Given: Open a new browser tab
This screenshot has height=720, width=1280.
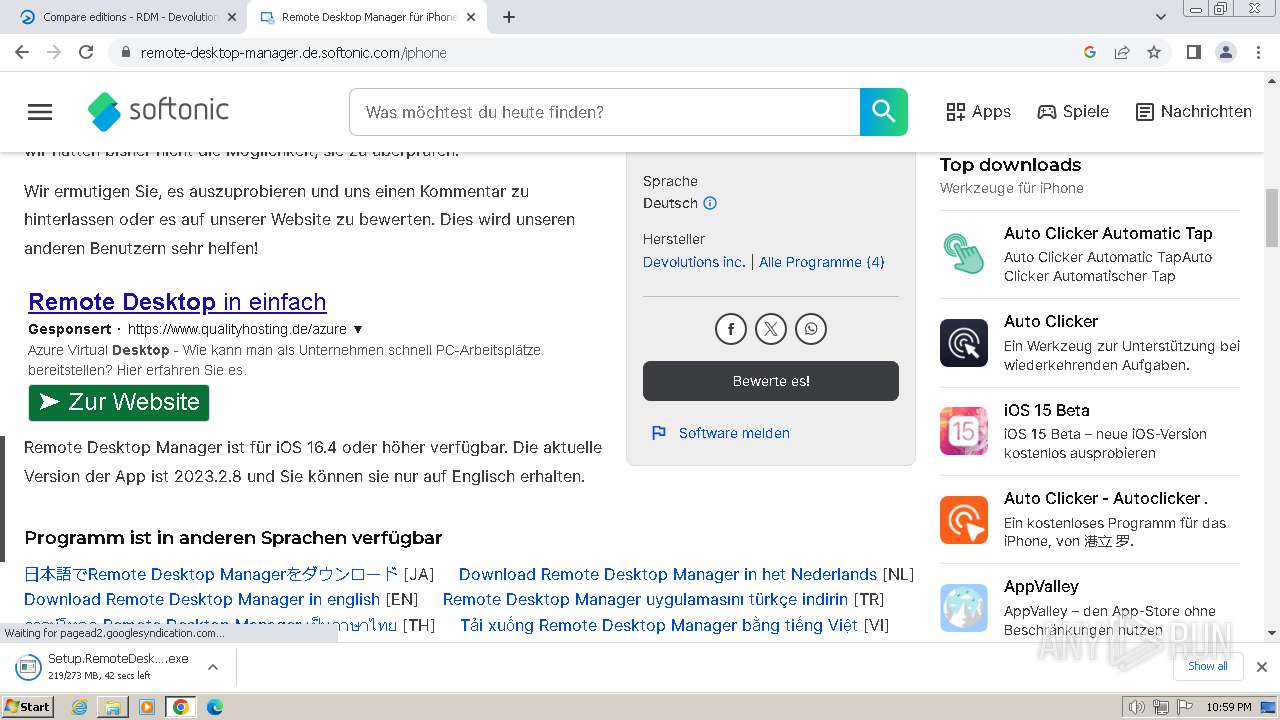Looking at the screenshot, I should click(508, 17).
